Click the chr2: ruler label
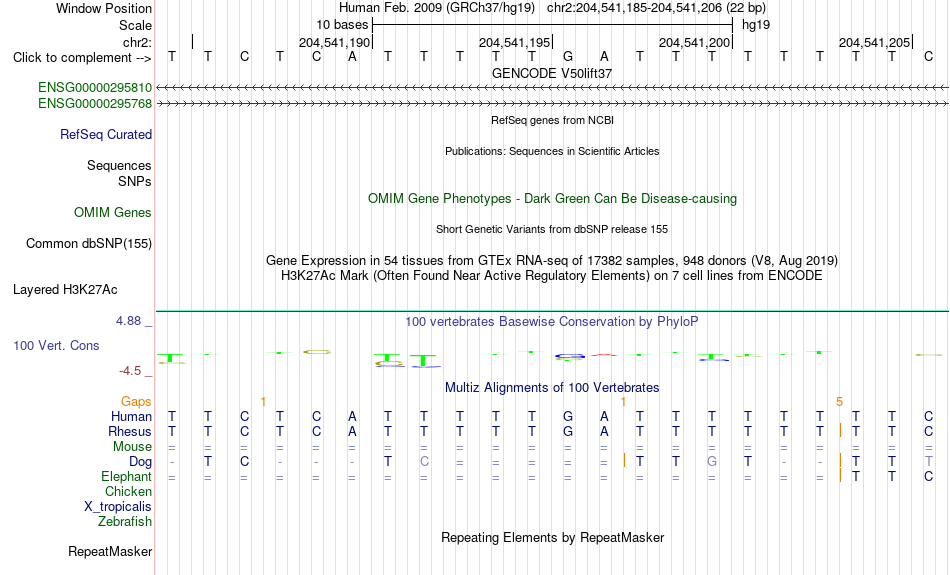 (x=138, y=42)
